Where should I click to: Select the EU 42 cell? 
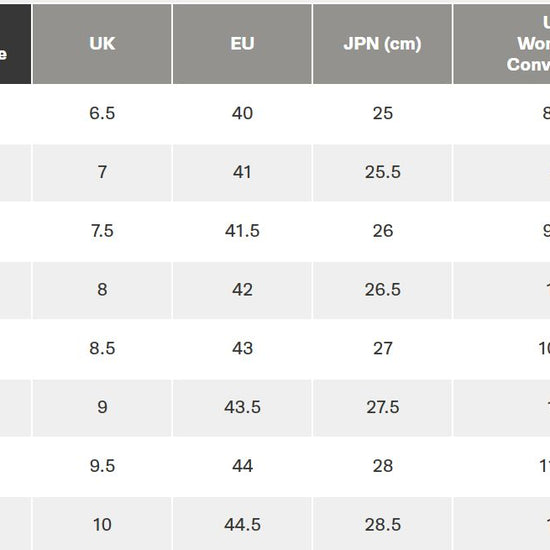pos(242,290)
